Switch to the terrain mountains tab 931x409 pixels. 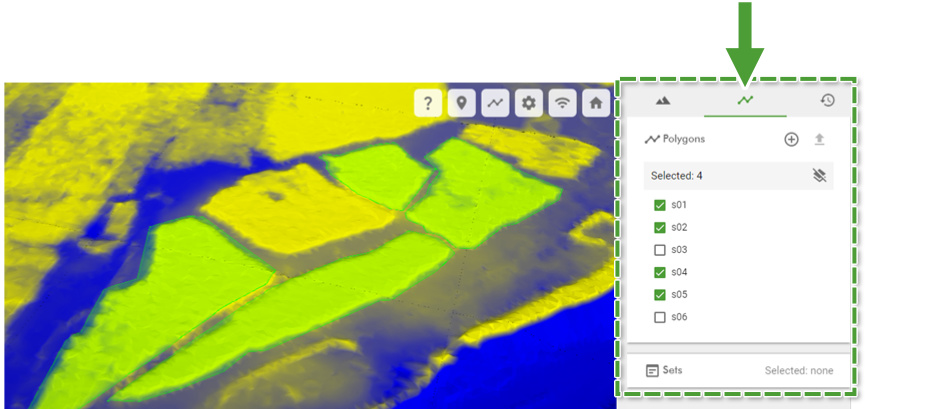tap(663, 100)
